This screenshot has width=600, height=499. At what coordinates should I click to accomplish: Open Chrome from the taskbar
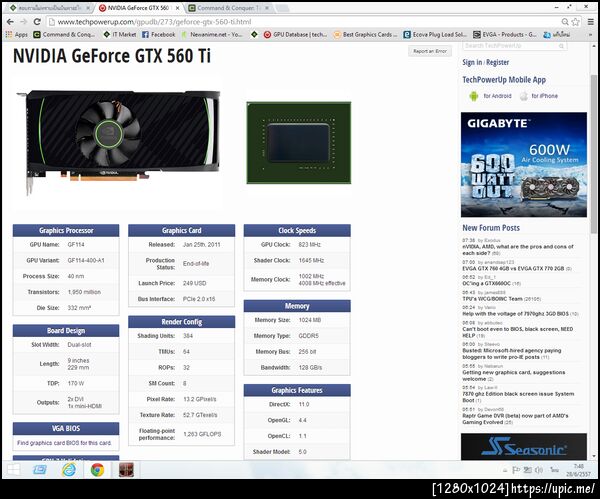97,470
